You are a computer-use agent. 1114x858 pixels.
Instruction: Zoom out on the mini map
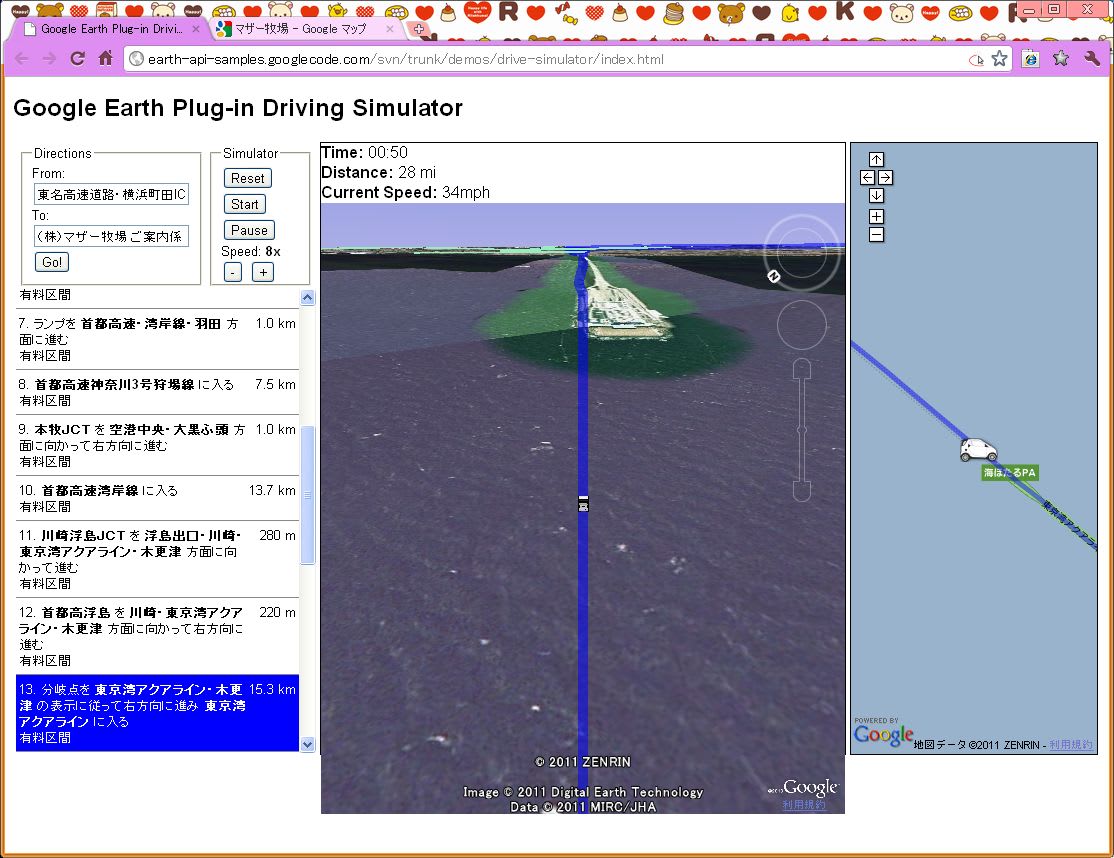pos(876,235)
